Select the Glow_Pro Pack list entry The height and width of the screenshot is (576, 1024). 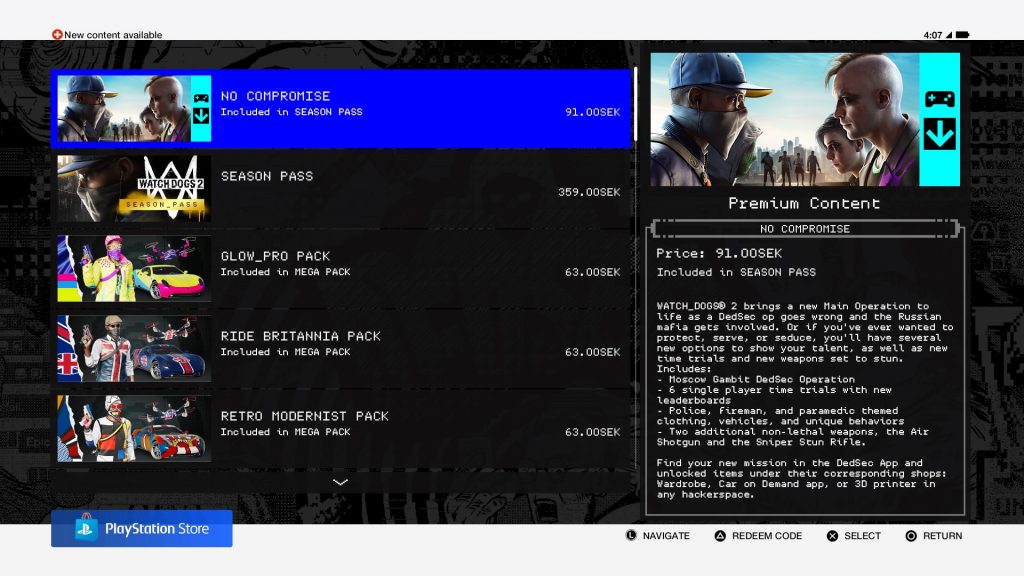point(341,268)
